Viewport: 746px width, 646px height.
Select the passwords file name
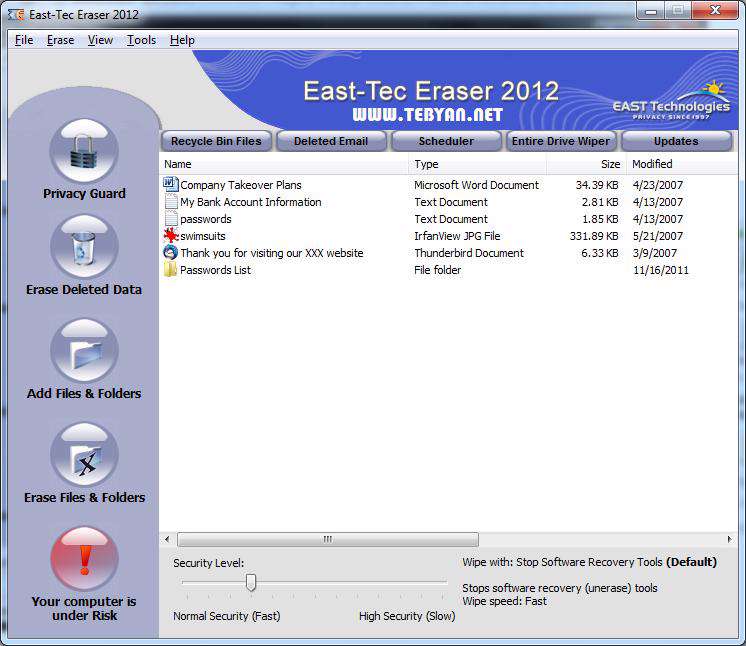click(x=206, y=219)
